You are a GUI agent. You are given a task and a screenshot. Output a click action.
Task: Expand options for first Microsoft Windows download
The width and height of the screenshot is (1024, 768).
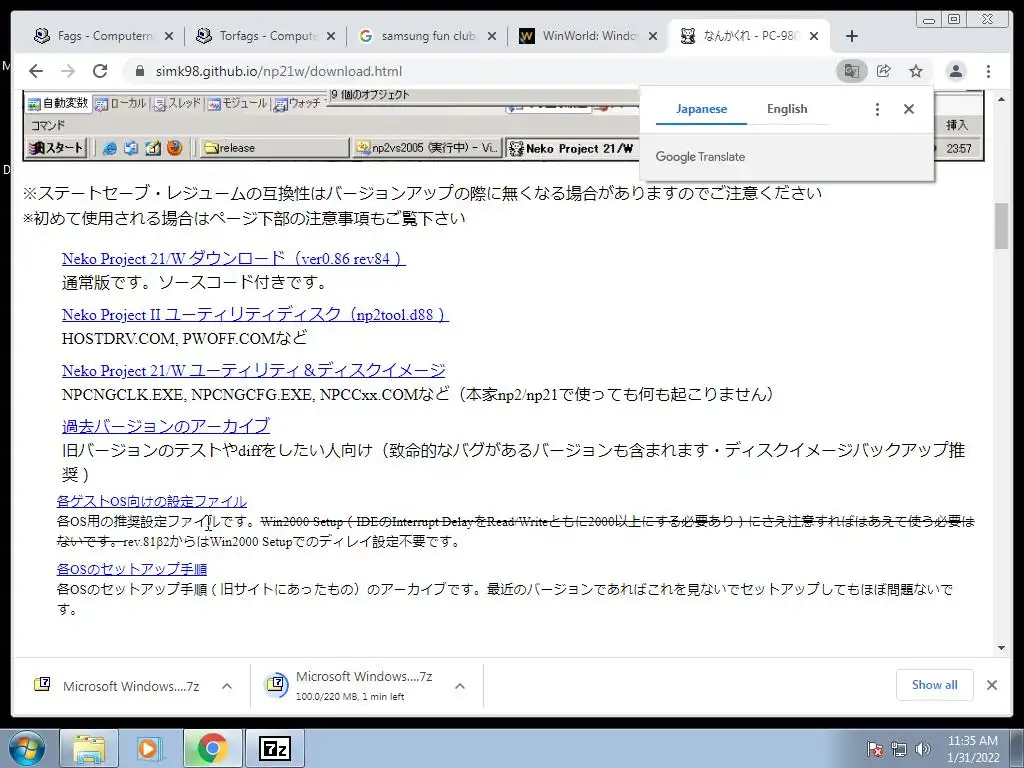click(x=227, y=686)
